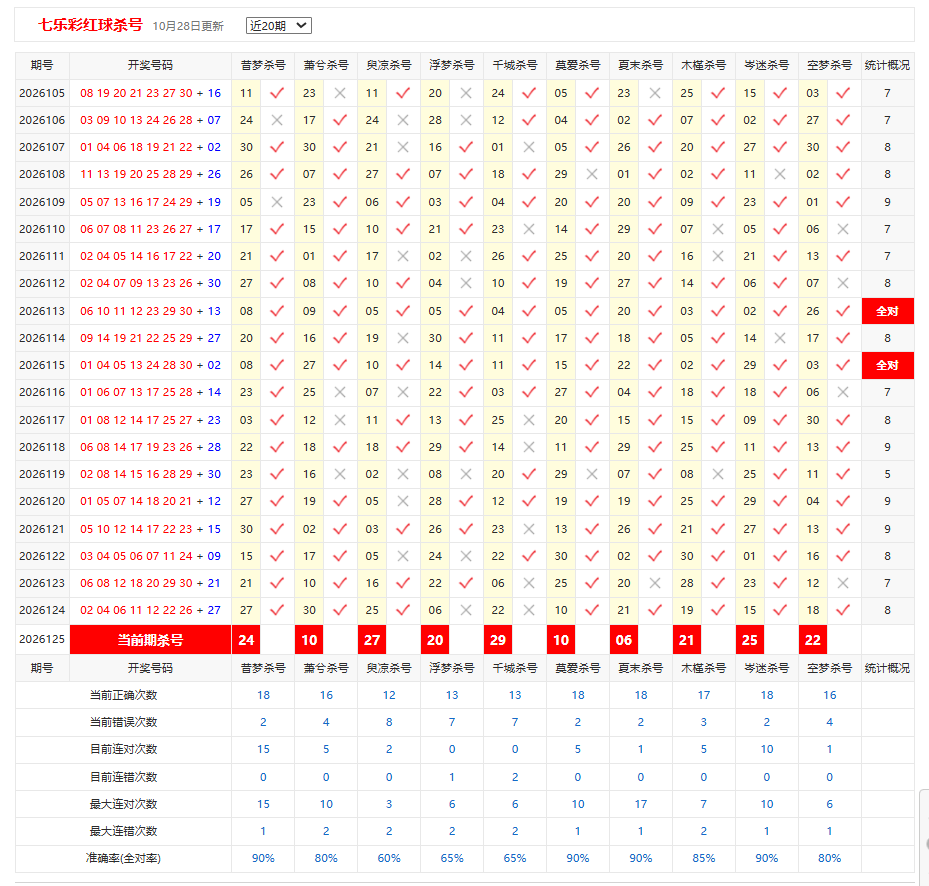Click the cross mark for 木槿杀号 in row 2026119
The width and height of the screenshot is (929, 886).
[717, 474]
